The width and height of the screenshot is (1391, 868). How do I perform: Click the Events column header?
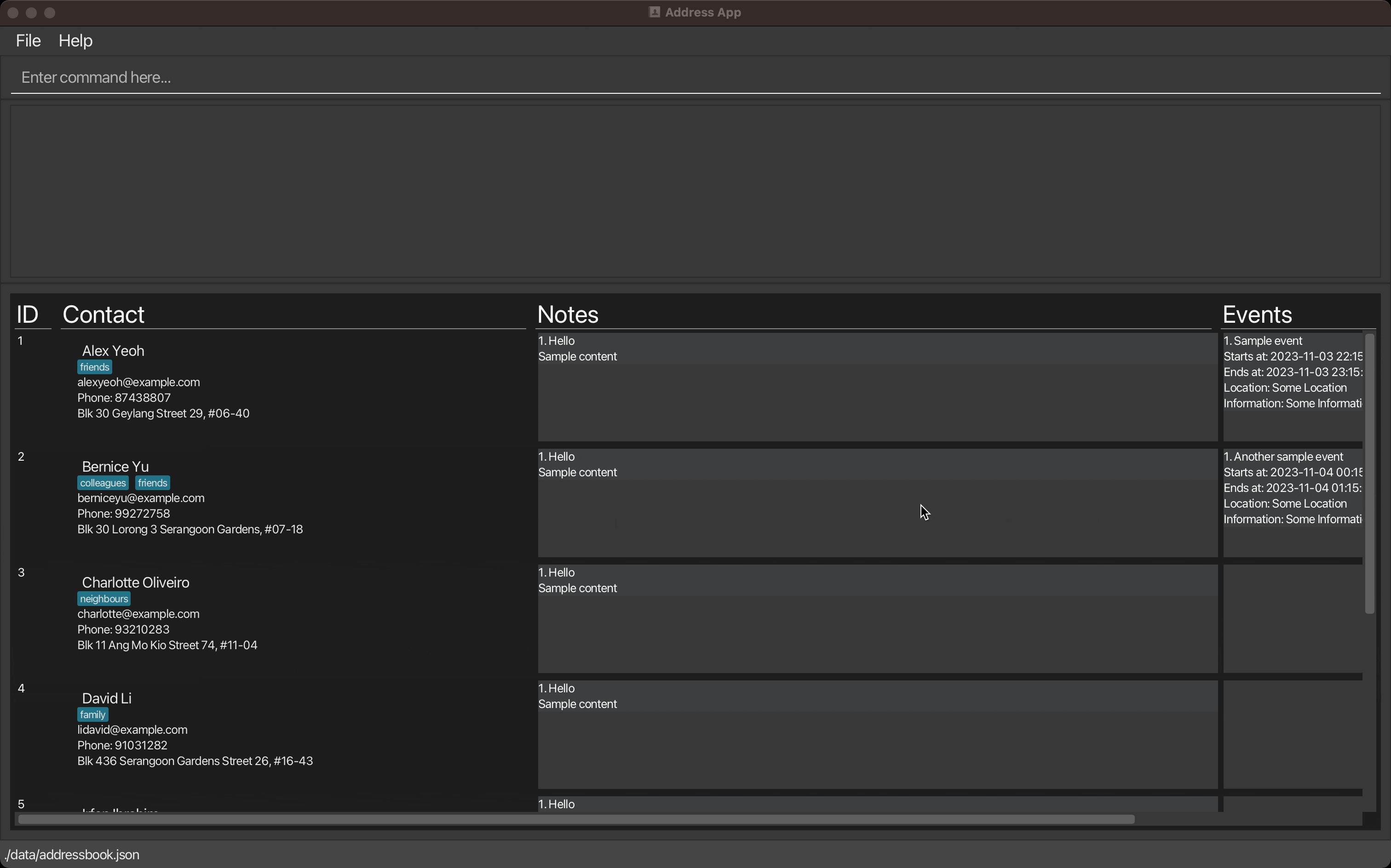[x=1257, y=314]
